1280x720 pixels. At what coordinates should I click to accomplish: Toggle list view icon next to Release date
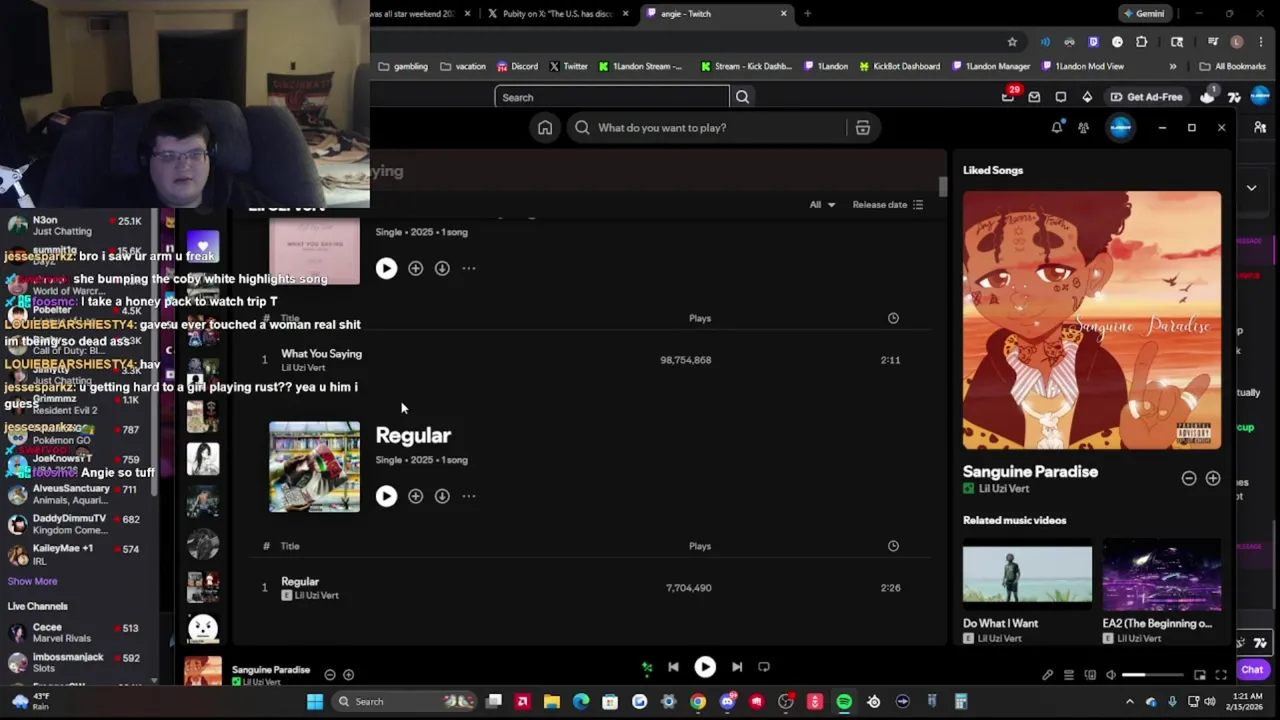[x=918, y=205]
